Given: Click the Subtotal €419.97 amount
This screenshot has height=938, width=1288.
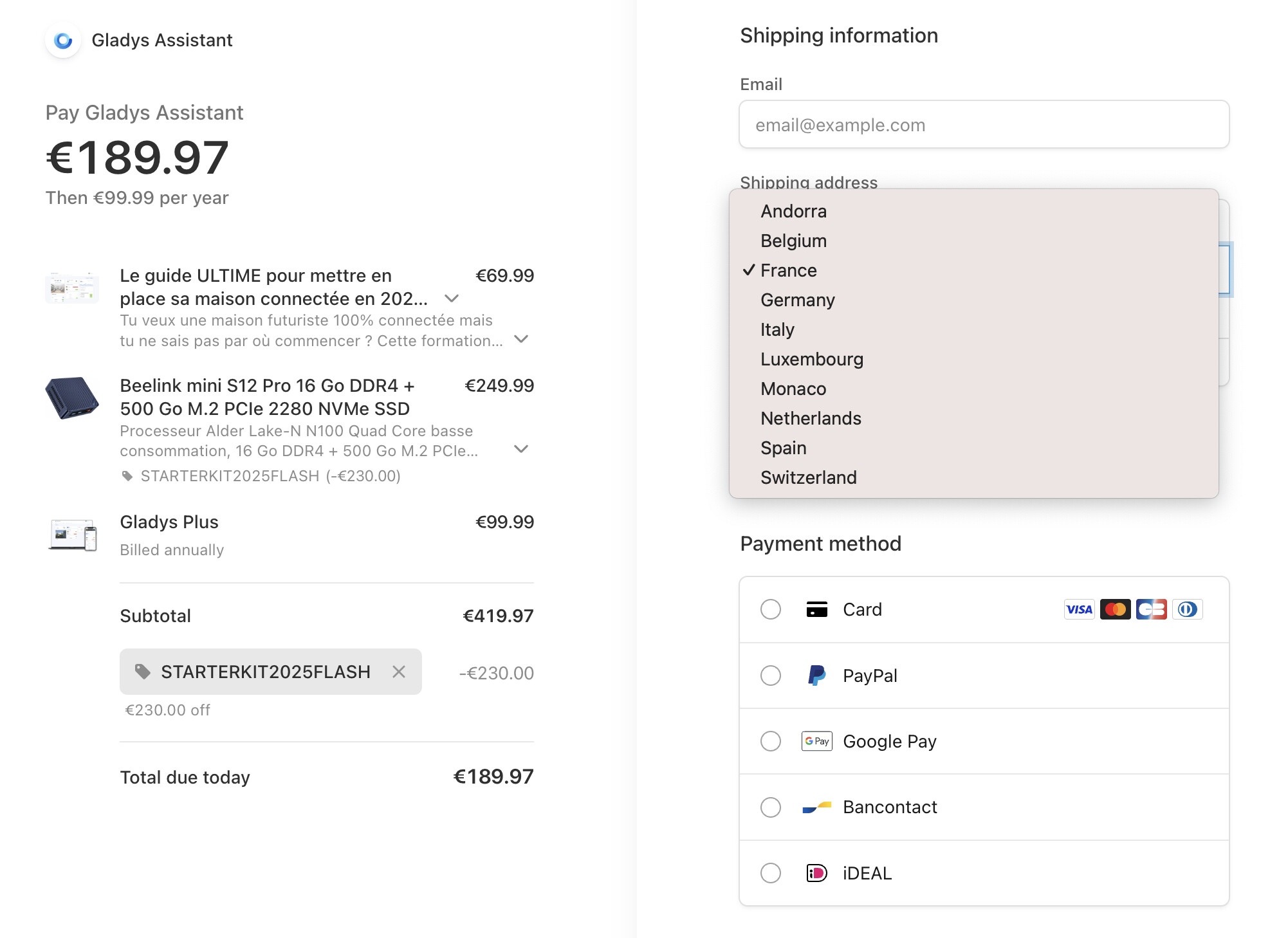Looking at the screenshot, I should pyautogui.click(x=498, y=616).
